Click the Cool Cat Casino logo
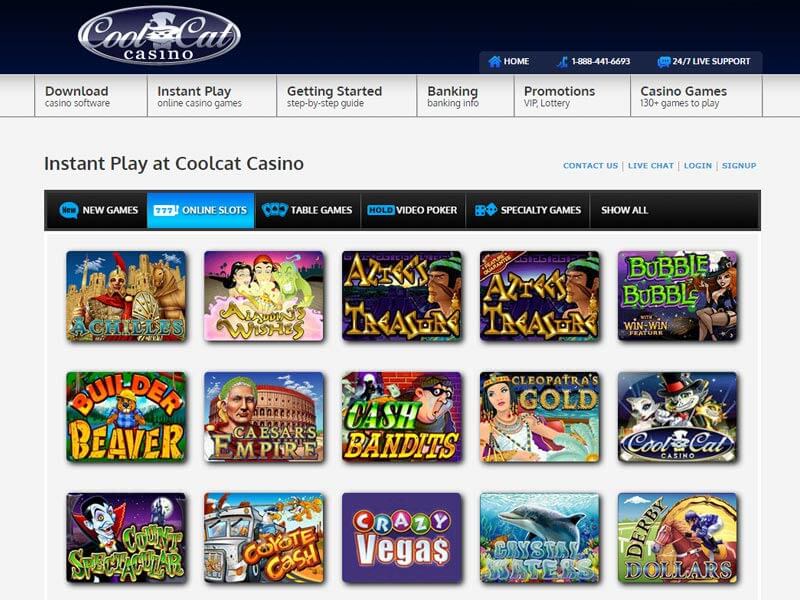Screen dimensions: 800x600 pos(159,35)
